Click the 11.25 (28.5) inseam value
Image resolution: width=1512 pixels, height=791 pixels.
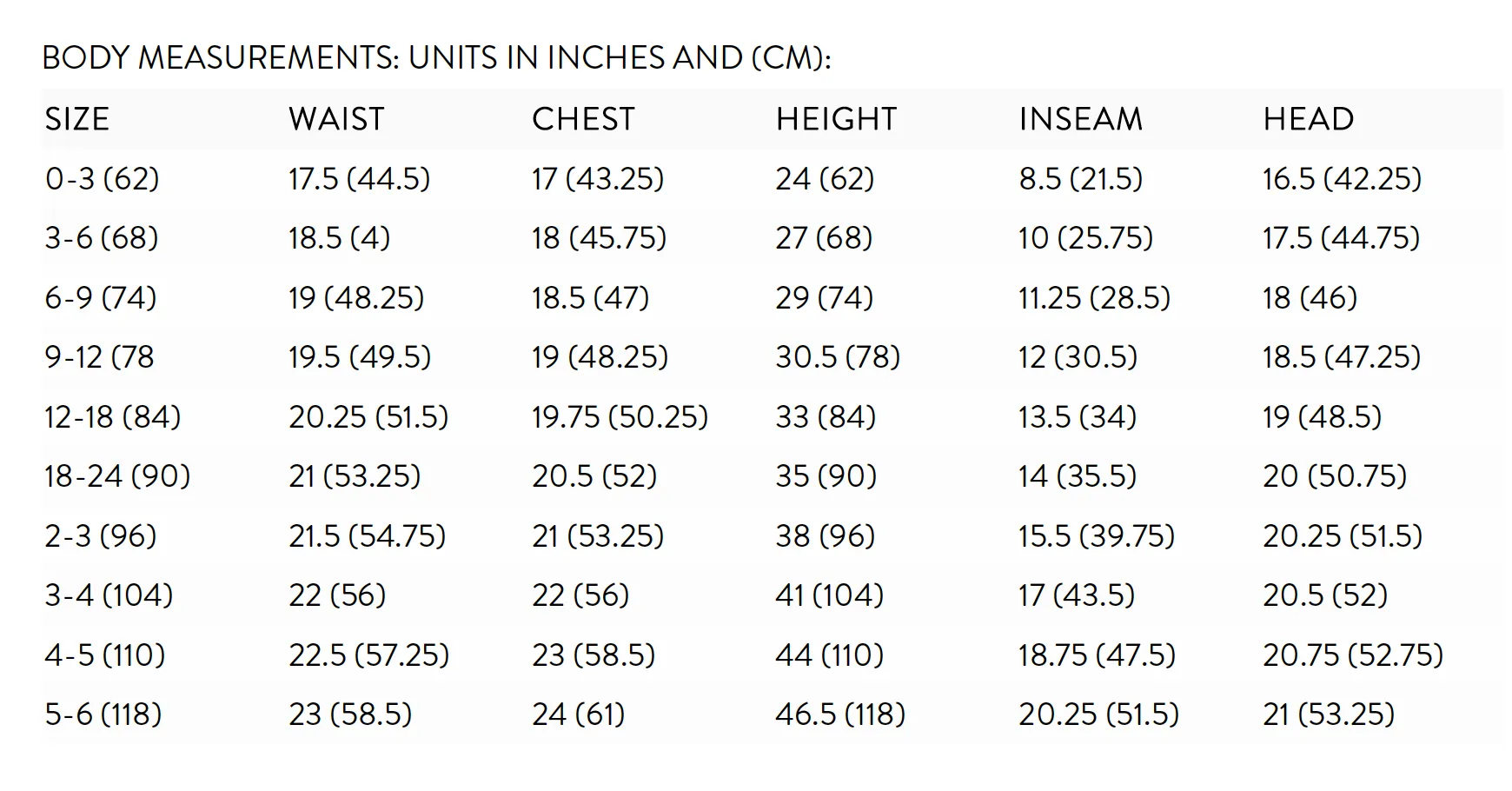click(x=1095, y=298)
